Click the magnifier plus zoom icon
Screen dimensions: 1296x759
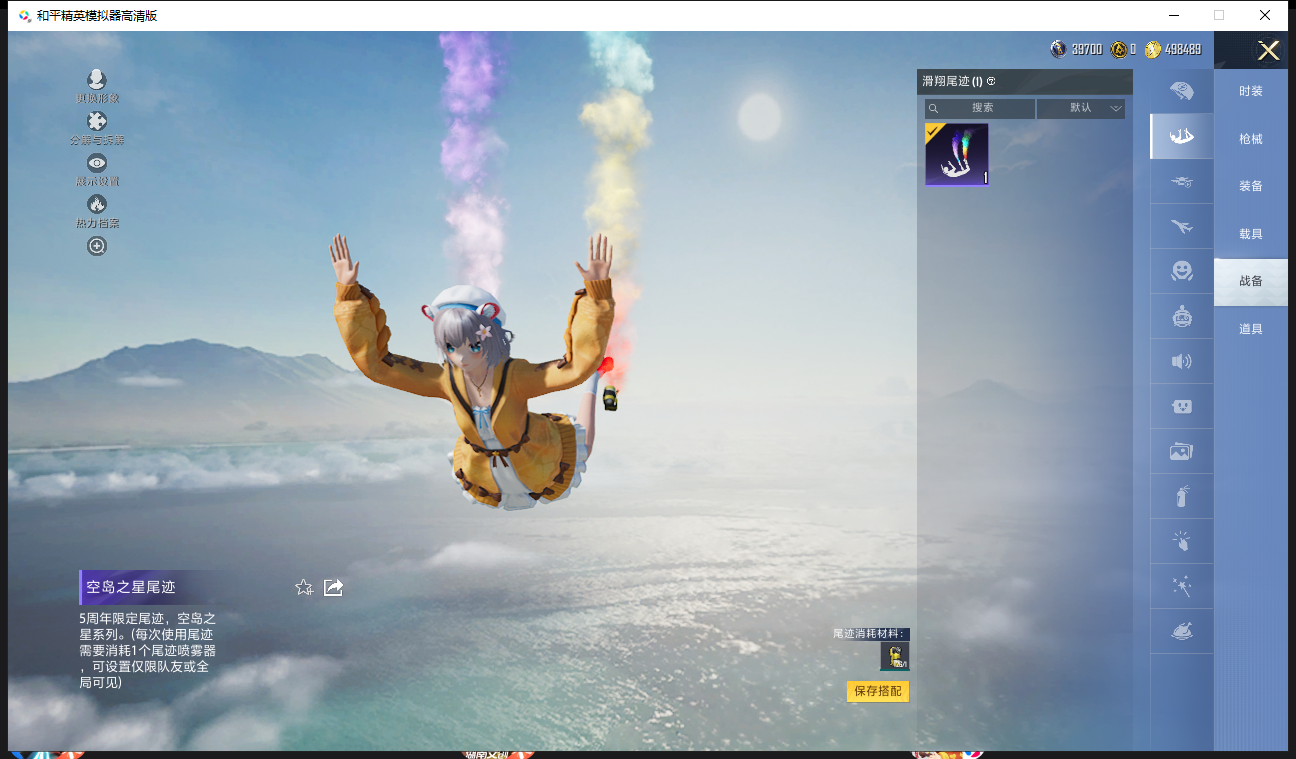pos(97,246)
